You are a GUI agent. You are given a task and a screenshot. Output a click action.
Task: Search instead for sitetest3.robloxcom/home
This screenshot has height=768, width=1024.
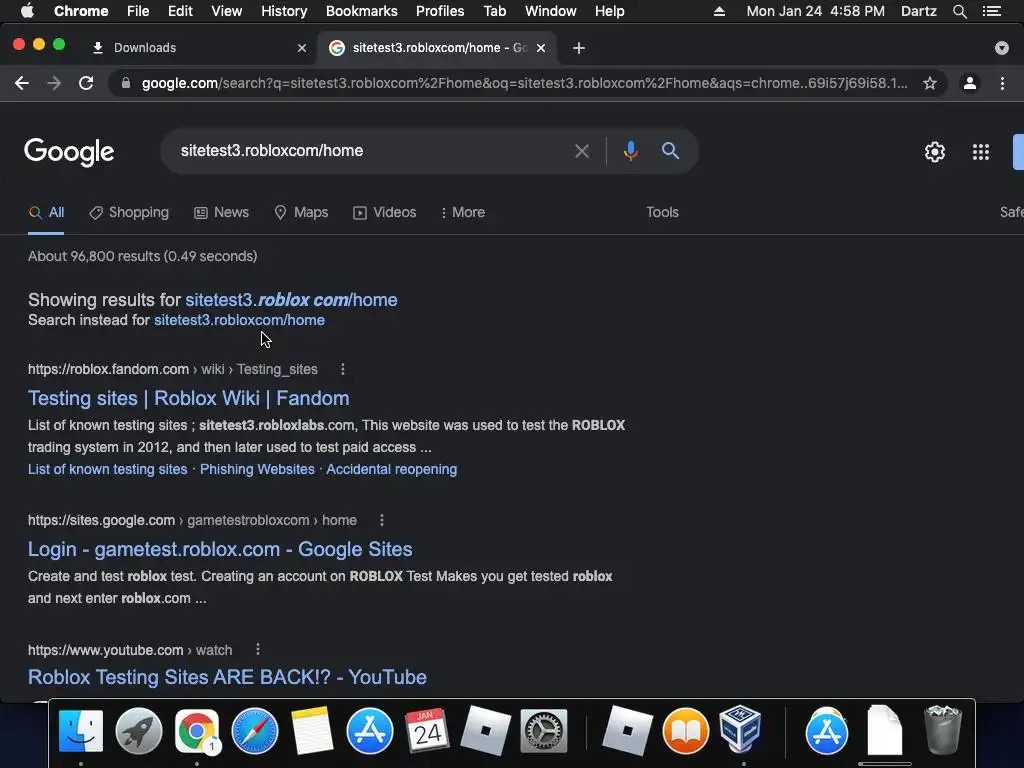pos(239,320)
